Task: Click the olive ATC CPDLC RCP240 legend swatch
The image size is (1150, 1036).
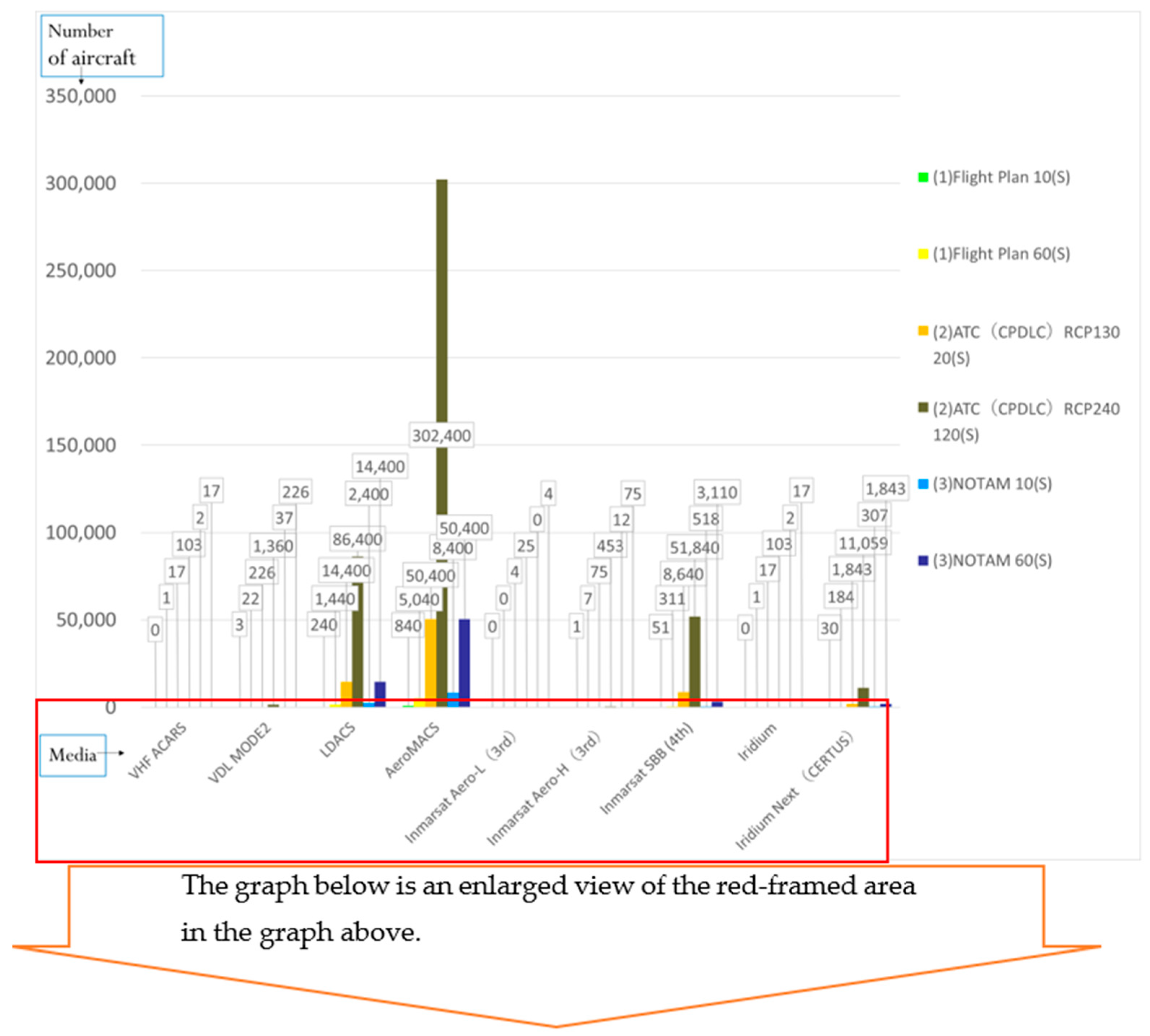Action: tap(923, 408)
